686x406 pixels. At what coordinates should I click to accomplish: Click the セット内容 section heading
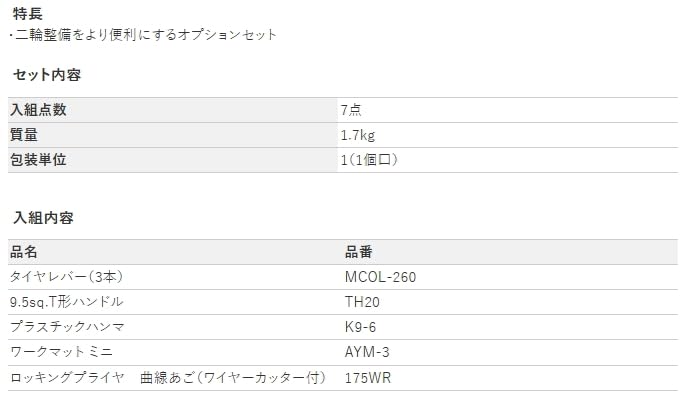(x=46, y=75)
